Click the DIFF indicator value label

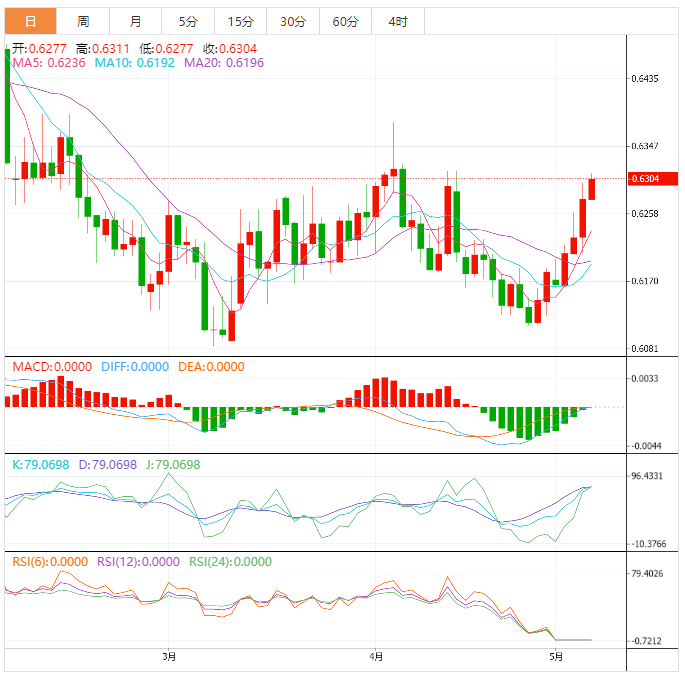[134, 367]
